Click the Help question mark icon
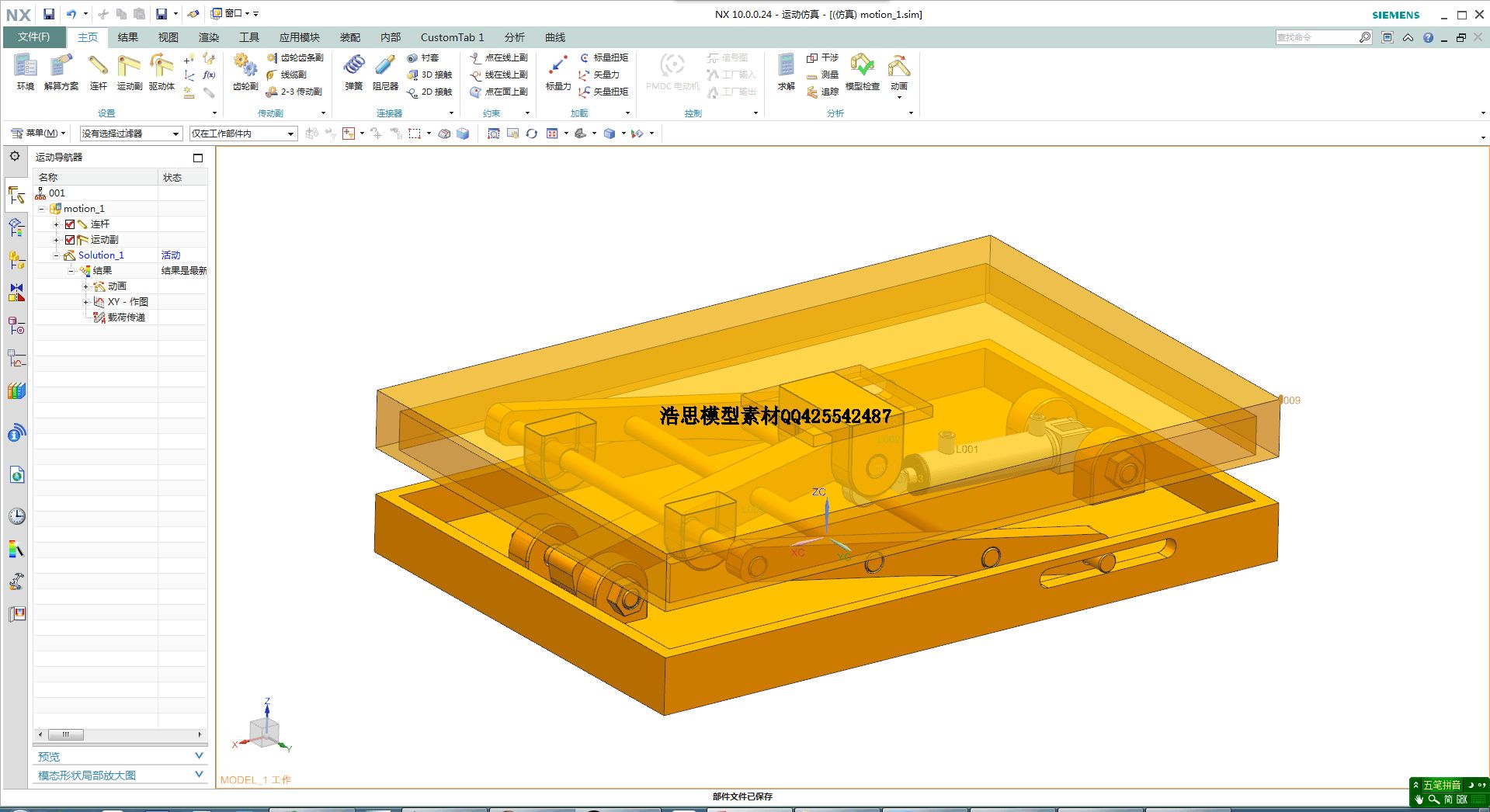1490x812 pixels. coord(1428,37)
